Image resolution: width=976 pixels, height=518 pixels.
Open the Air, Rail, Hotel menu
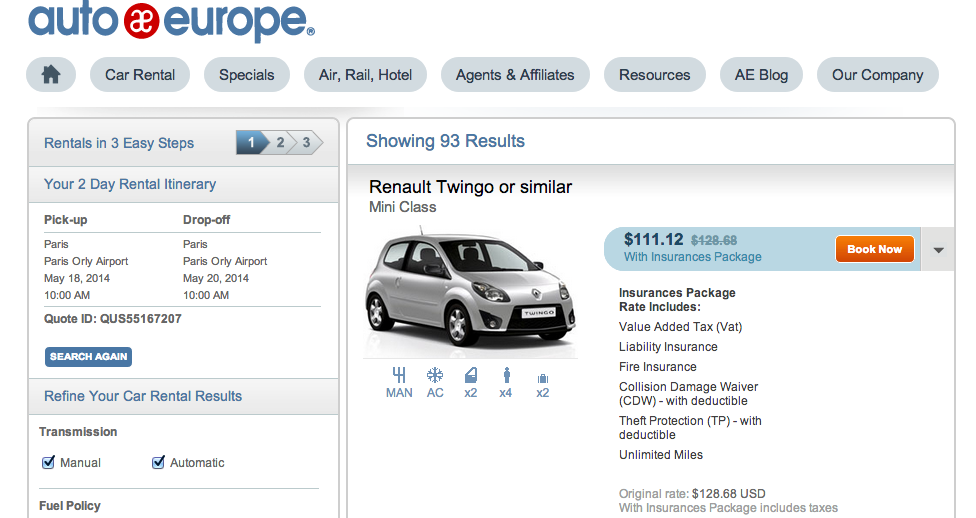tap(365, 75)
